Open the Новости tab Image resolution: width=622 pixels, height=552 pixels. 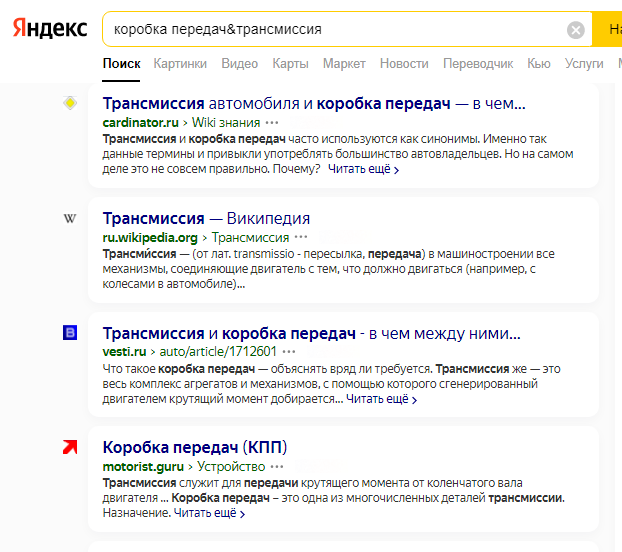[404, 63]
